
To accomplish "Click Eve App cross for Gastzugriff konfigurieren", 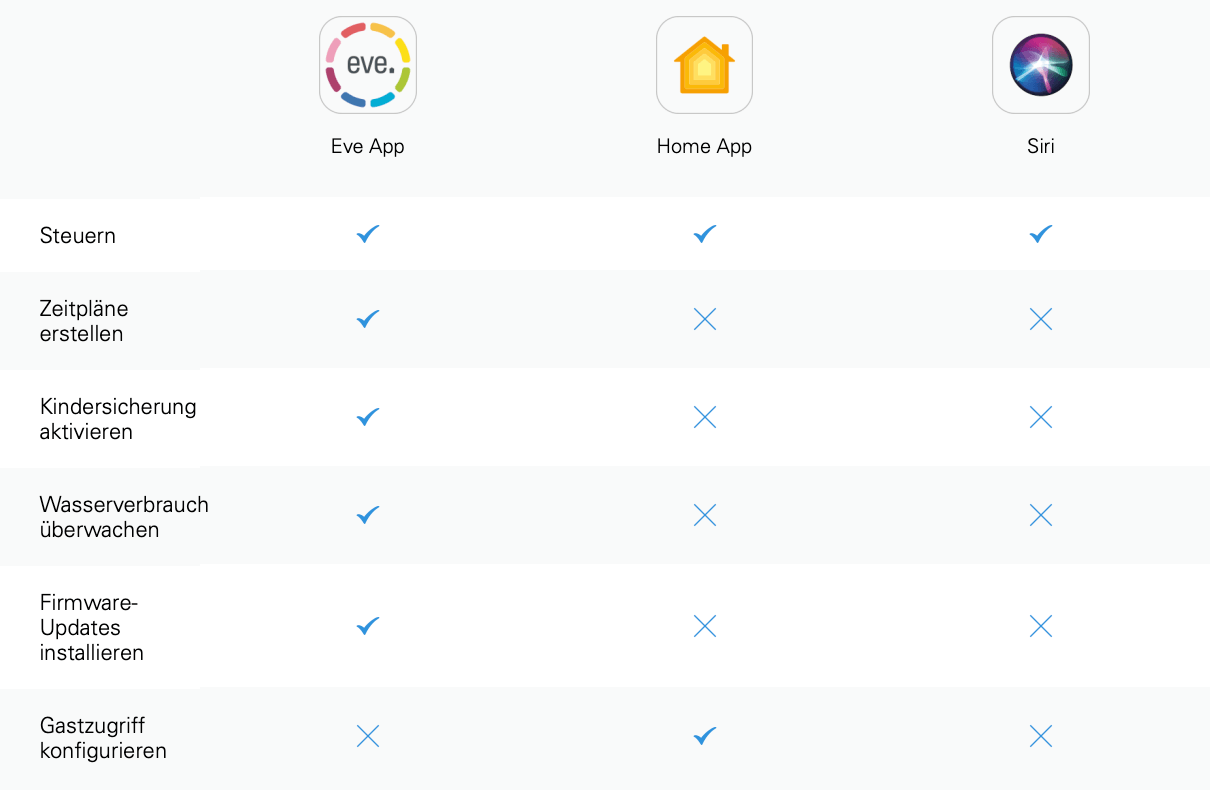I will 368,737.
